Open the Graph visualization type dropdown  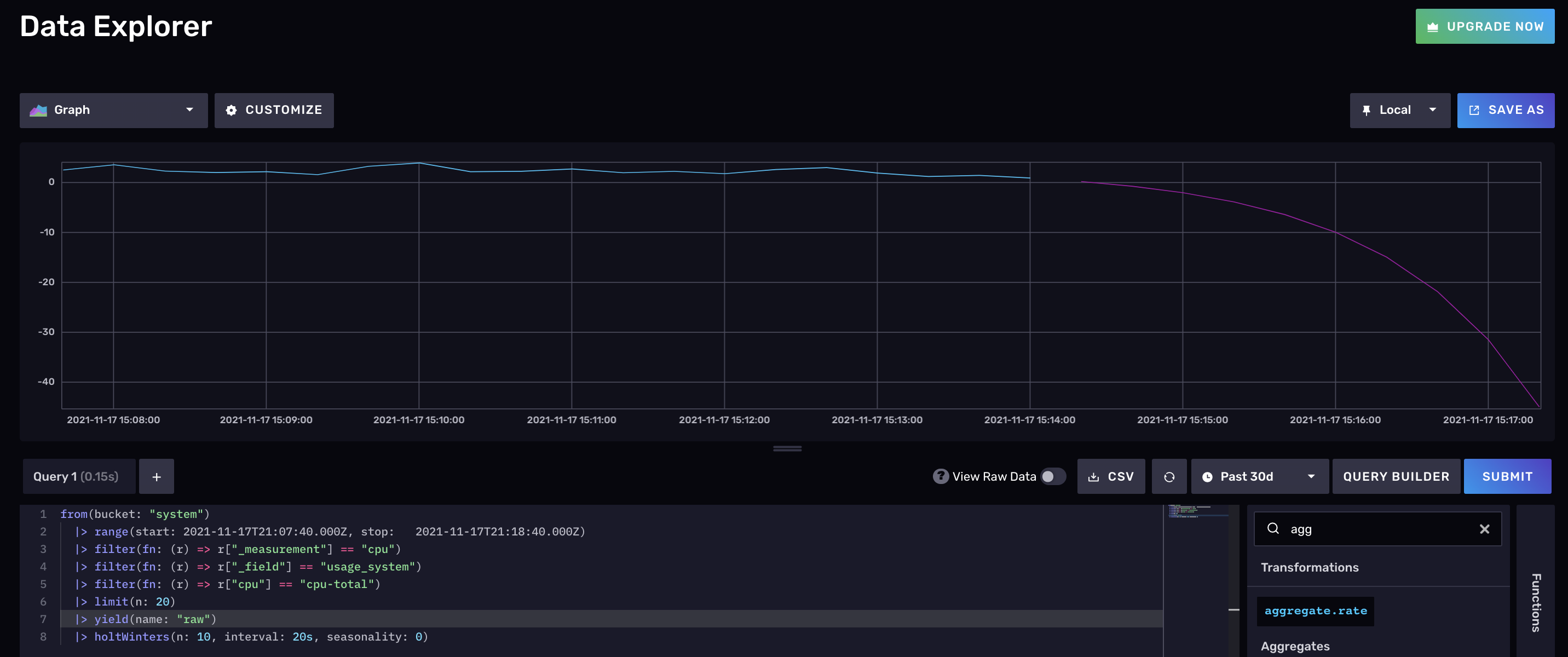click(189, 110)
